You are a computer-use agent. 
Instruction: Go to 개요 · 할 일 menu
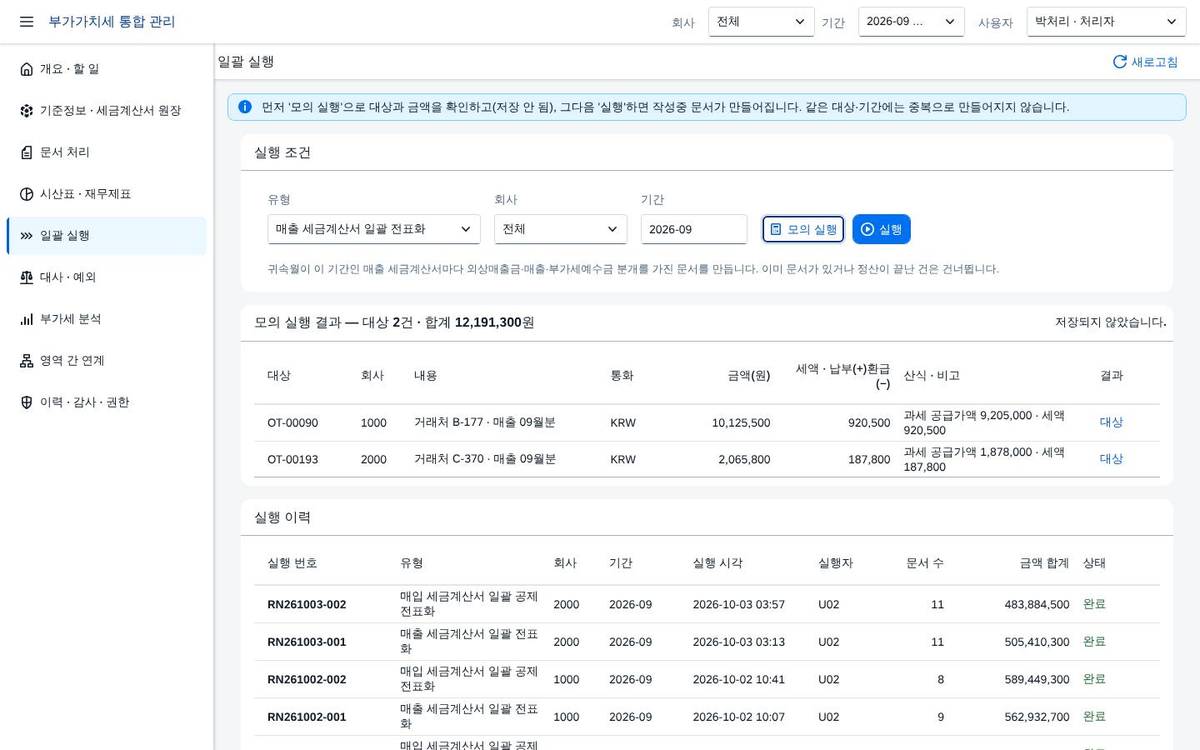[106, 69]
